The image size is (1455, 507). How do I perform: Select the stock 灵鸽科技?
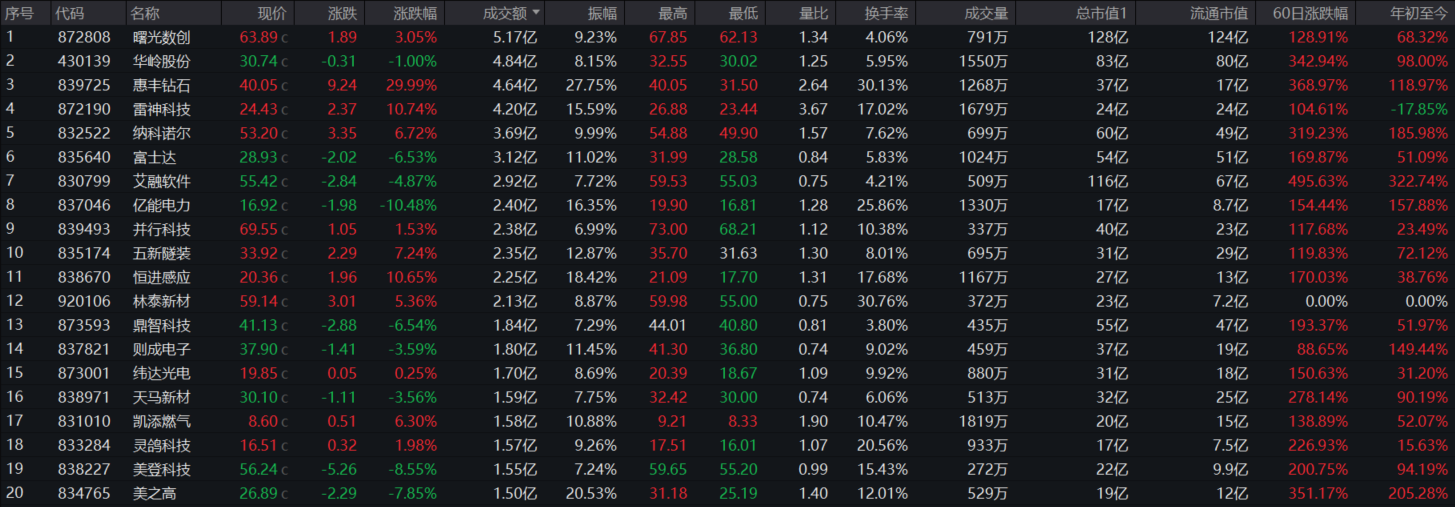tap(161, 445)
